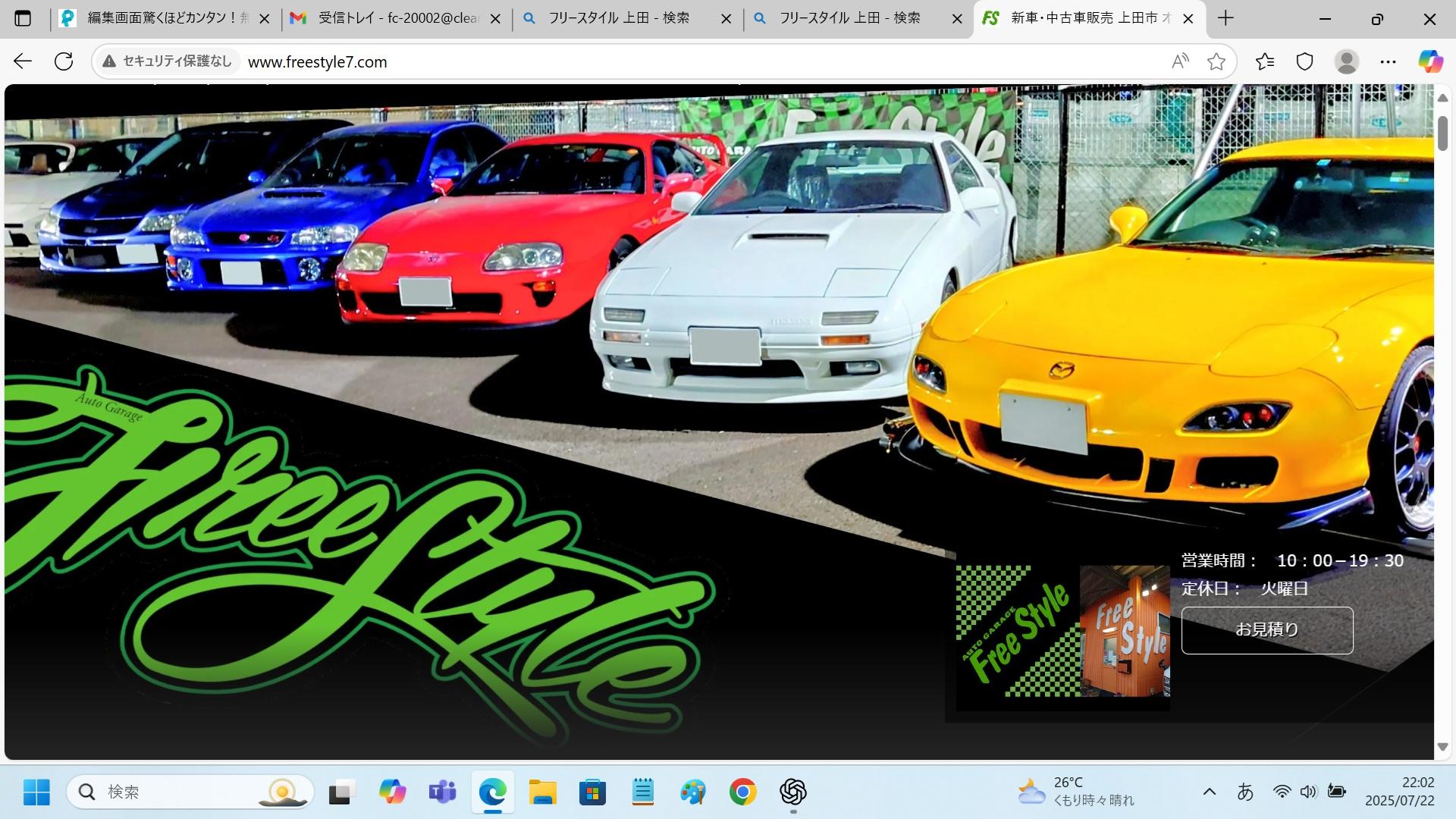Open the clock showing 22:02 2025/07/22
The height and width of the screenshot is (819, 1456).
coord(1400,792)
